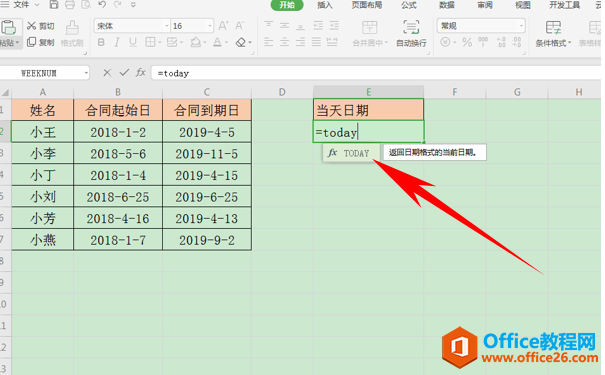Open the 文件 File menu
605x375 pixels.
21,5
